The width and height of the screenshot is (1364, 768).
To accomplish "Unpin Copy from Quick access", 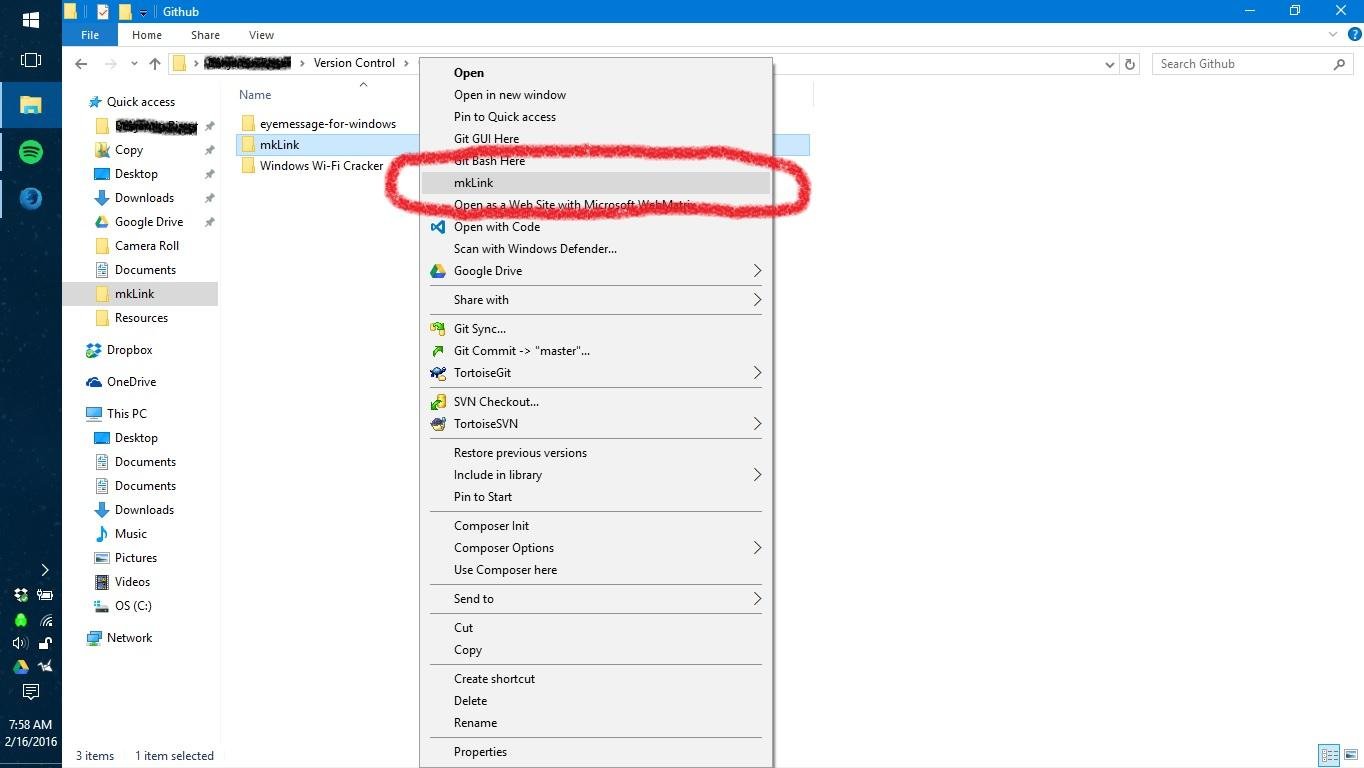I will [209, 149].
